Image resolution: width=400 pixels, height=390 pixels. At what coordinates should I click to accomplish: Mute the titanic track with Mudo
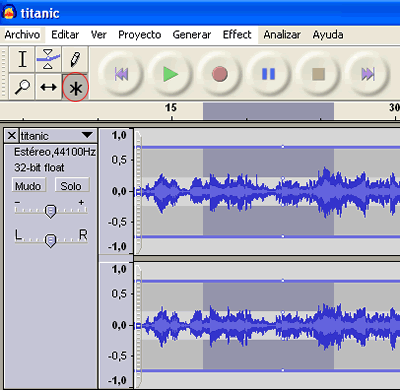pyautogui.click(x=28, y=185)
